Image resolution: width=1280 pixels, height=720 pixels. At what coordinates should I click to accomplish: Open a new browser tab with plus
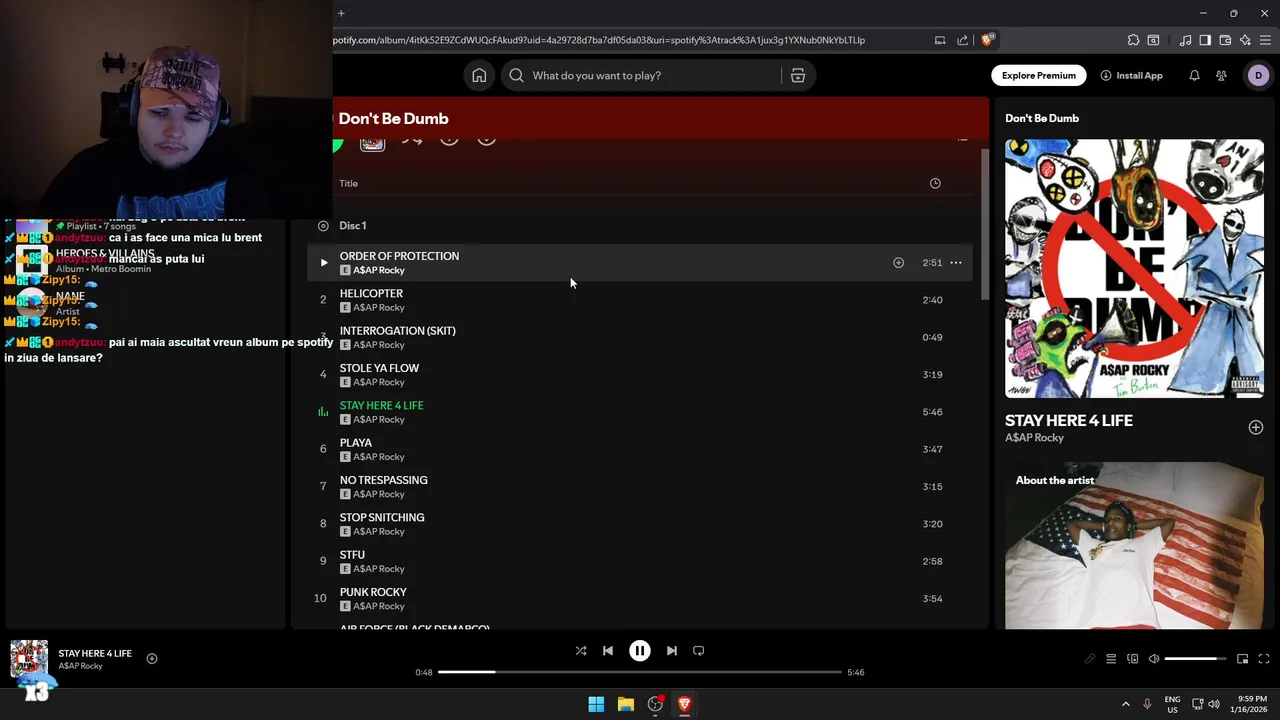point(341,13)
